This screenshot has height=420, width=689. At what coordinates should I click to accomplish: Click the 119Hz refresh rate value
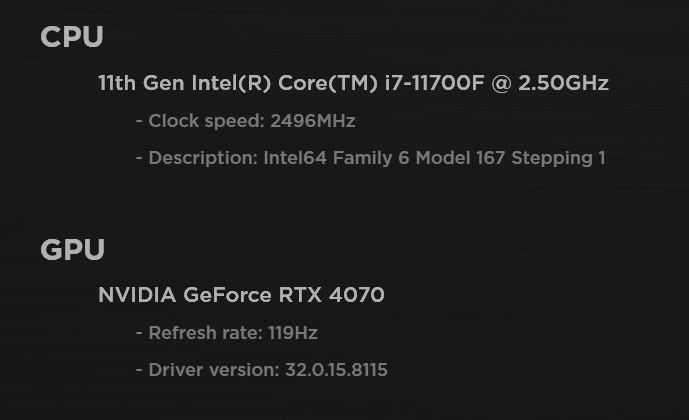293,333
